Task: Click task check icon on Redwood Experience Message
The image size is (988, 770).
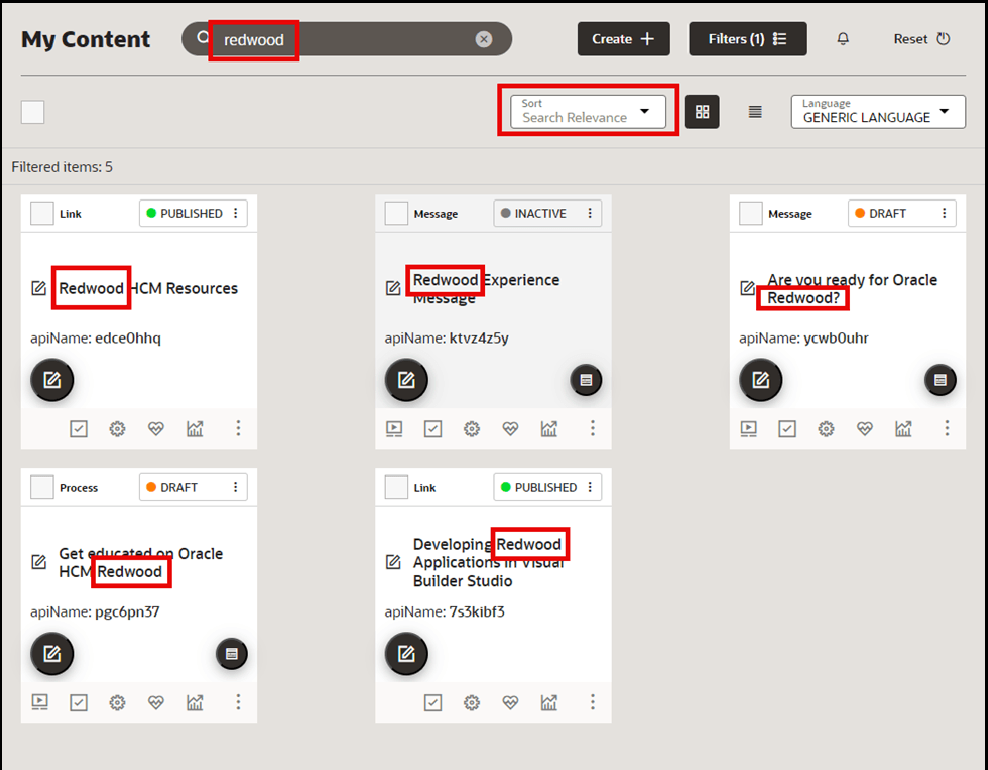Action: (x=433, y=429)
